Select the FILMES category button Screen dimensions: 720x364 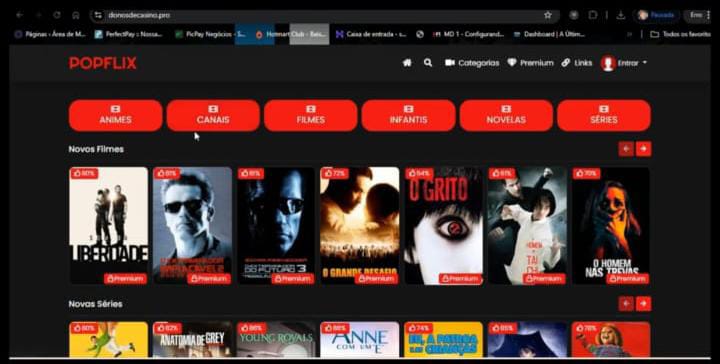[311, 115]
